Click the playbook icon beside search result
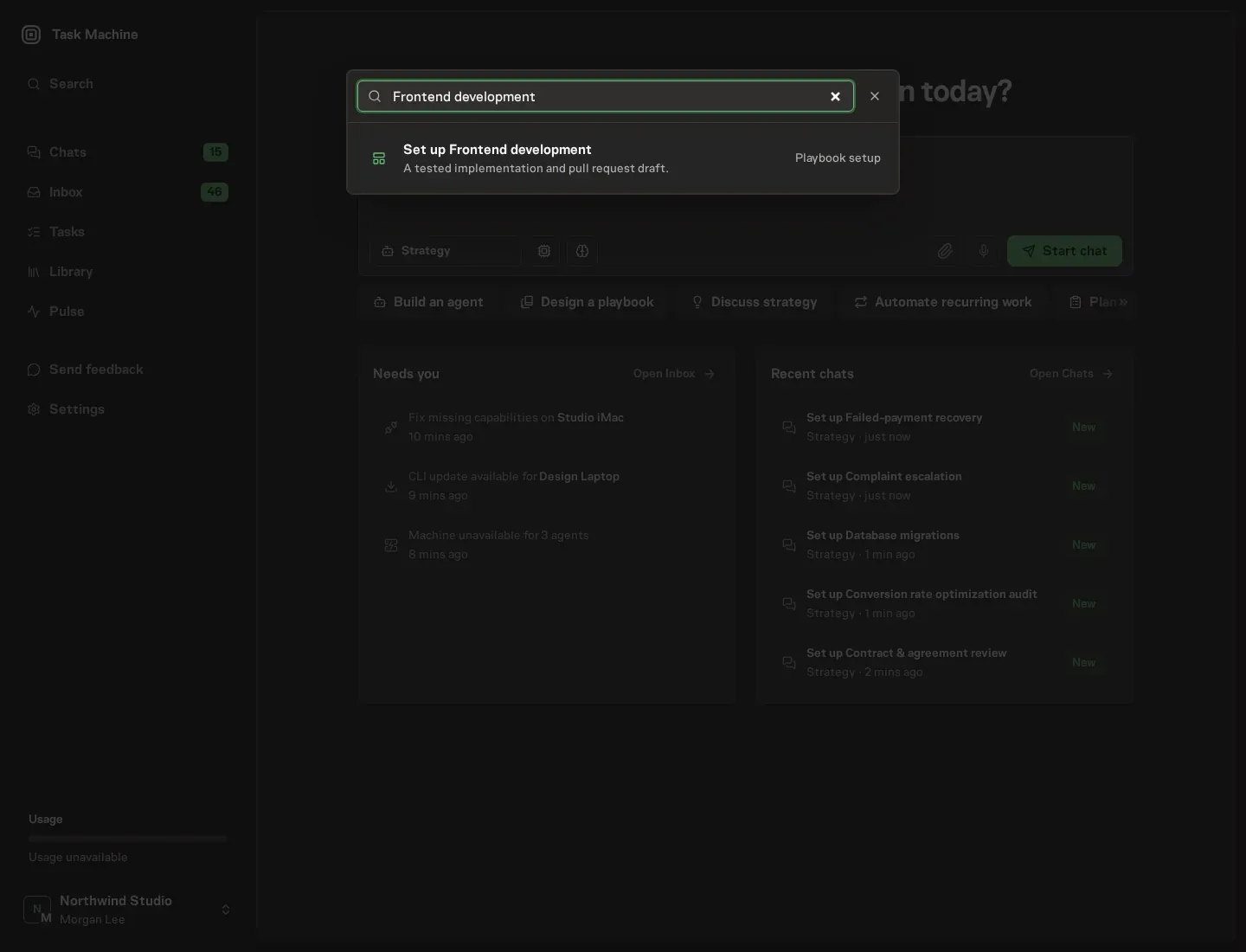Image resolution: width=1246 pixels, height=952 pixels. click(x=379, y=158)
